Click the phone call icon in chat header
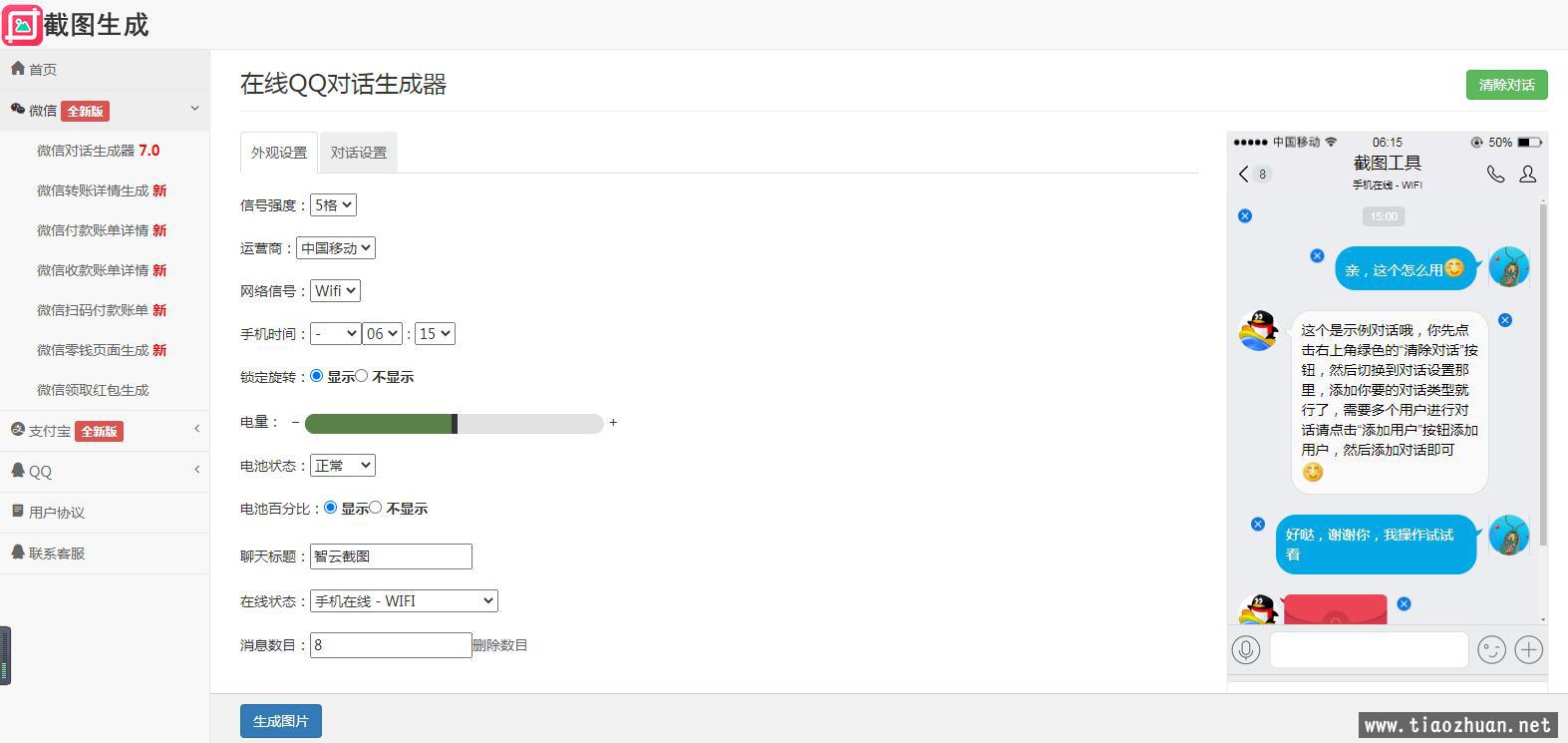This screenshot has width=1568, height=743. (1495, 174)
